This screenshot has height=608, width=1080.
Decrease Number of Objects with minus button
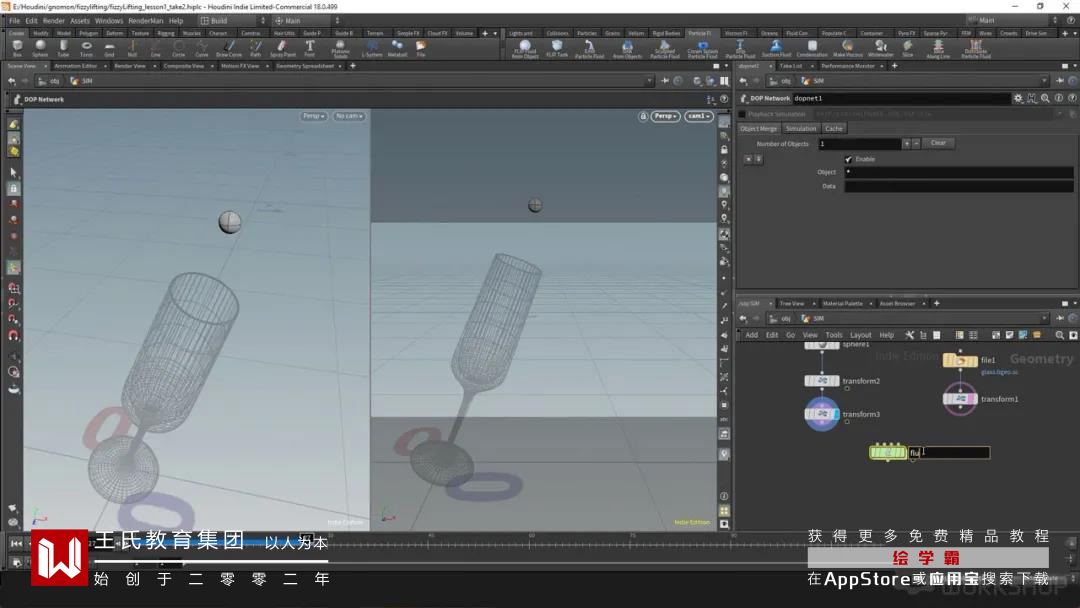916,144
